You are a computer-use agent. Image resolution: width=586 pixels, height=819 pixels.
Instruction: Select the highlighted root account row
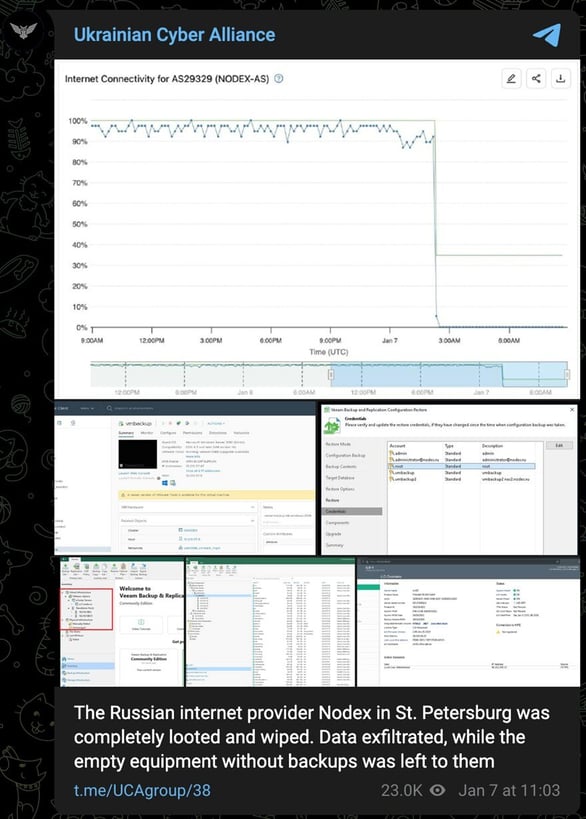pyautogui.click(x=462, y=466)
